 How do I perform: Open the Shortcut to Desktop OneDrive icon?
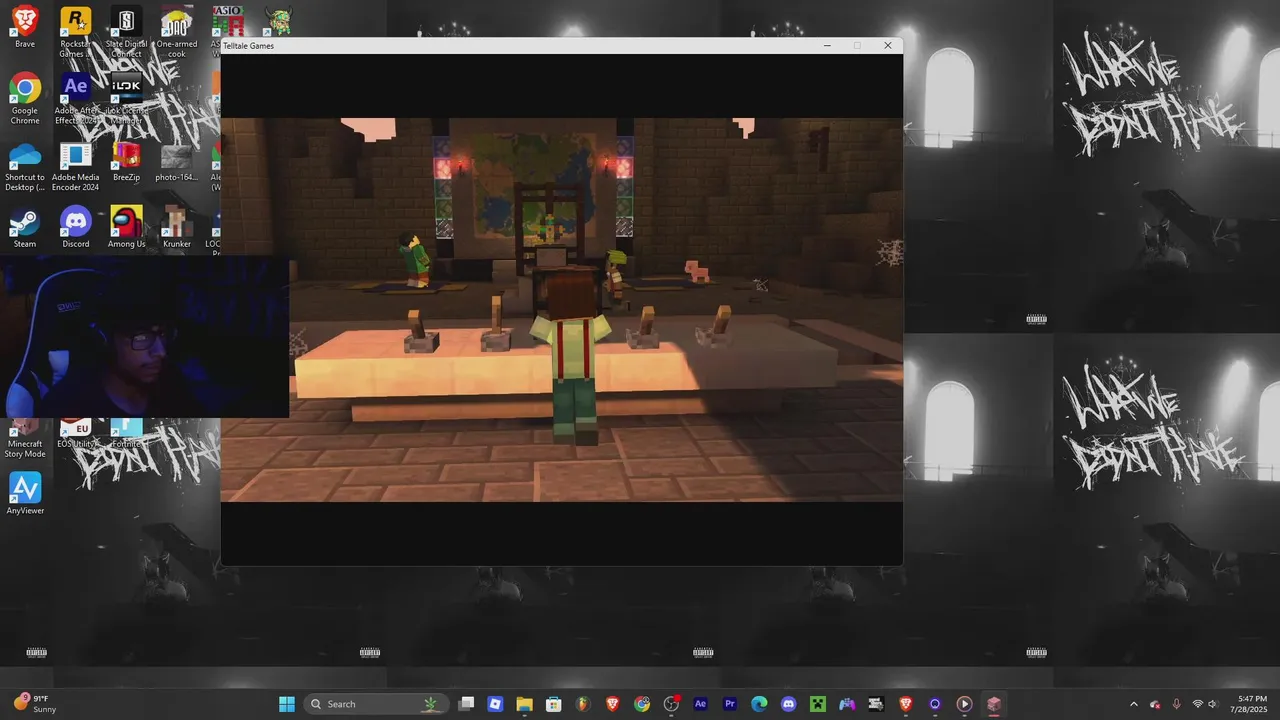coord(25,166)
